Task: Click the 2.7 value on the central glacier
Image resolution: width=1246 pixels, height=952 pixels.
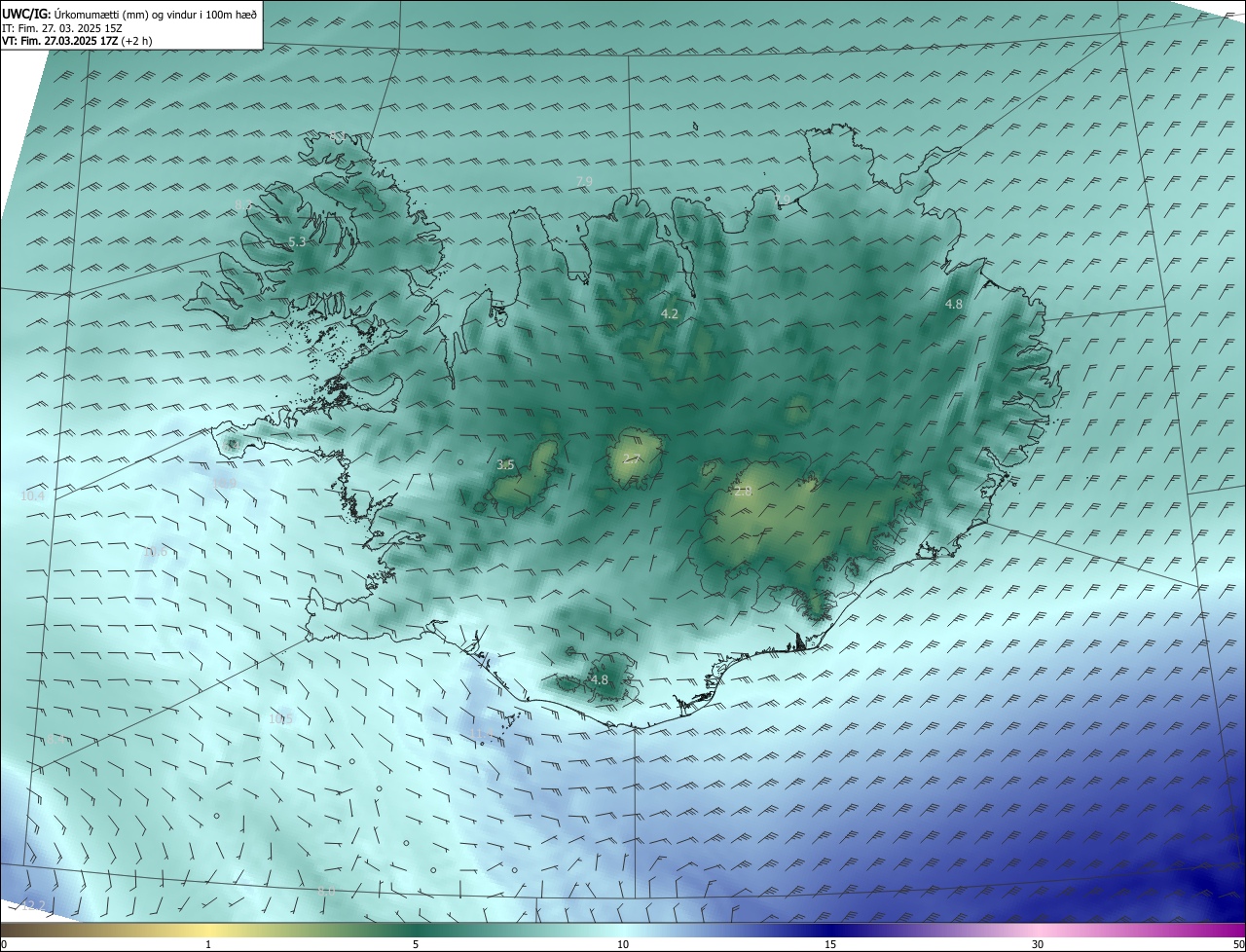Action: click(x=631, y=459)
